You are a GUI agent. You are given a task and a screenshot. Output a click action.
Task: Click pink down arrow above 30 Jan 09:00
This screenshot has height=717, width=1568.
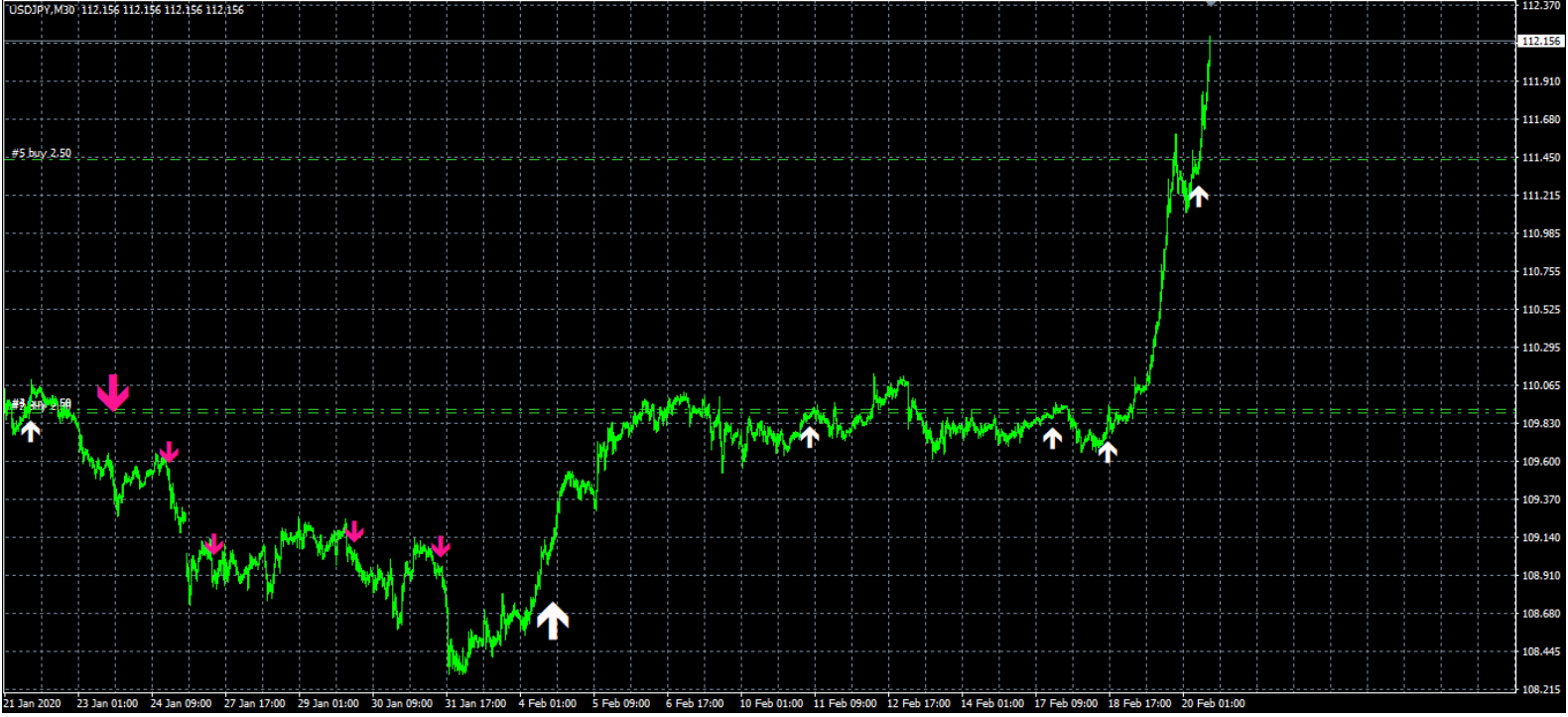441,545
